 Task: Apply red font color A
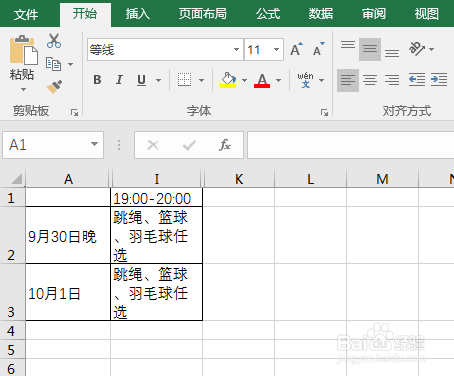[262, 80]
